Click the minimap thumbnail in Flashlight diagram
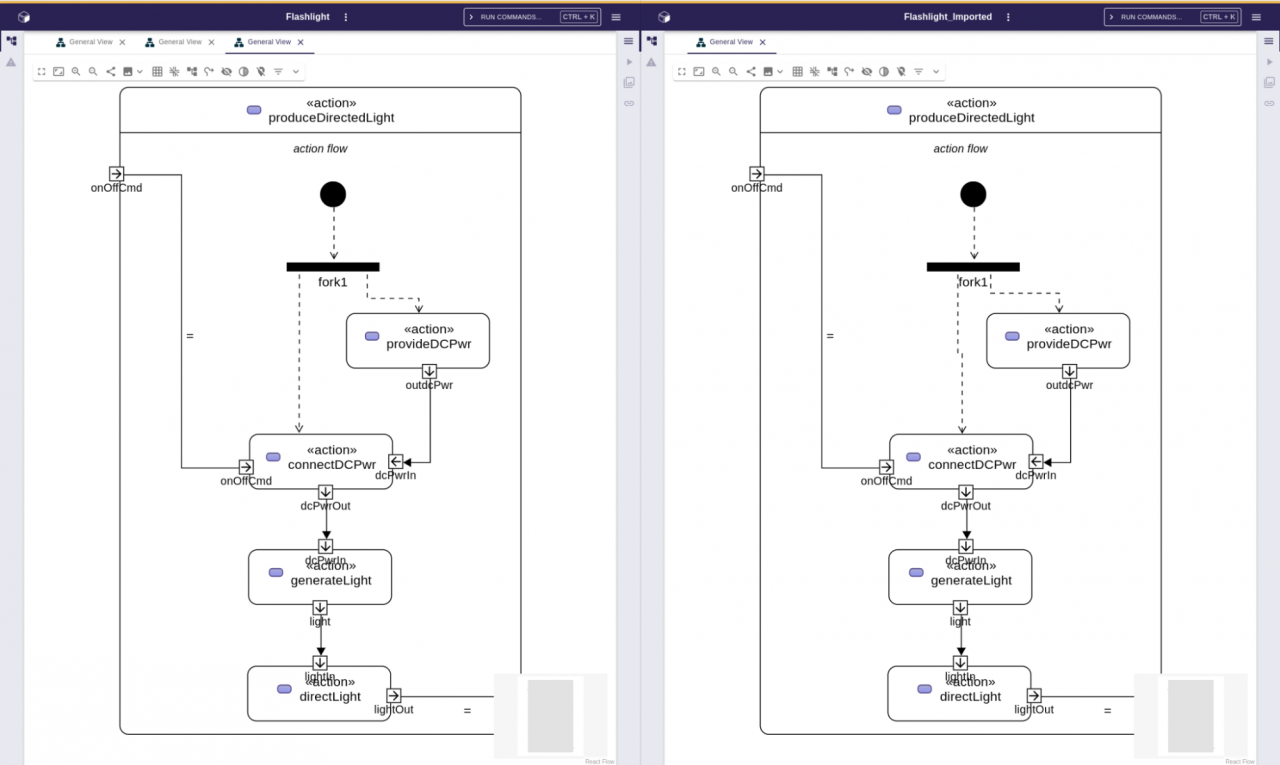Viewport: 1280px width, 765px height. tap(551, 716)
